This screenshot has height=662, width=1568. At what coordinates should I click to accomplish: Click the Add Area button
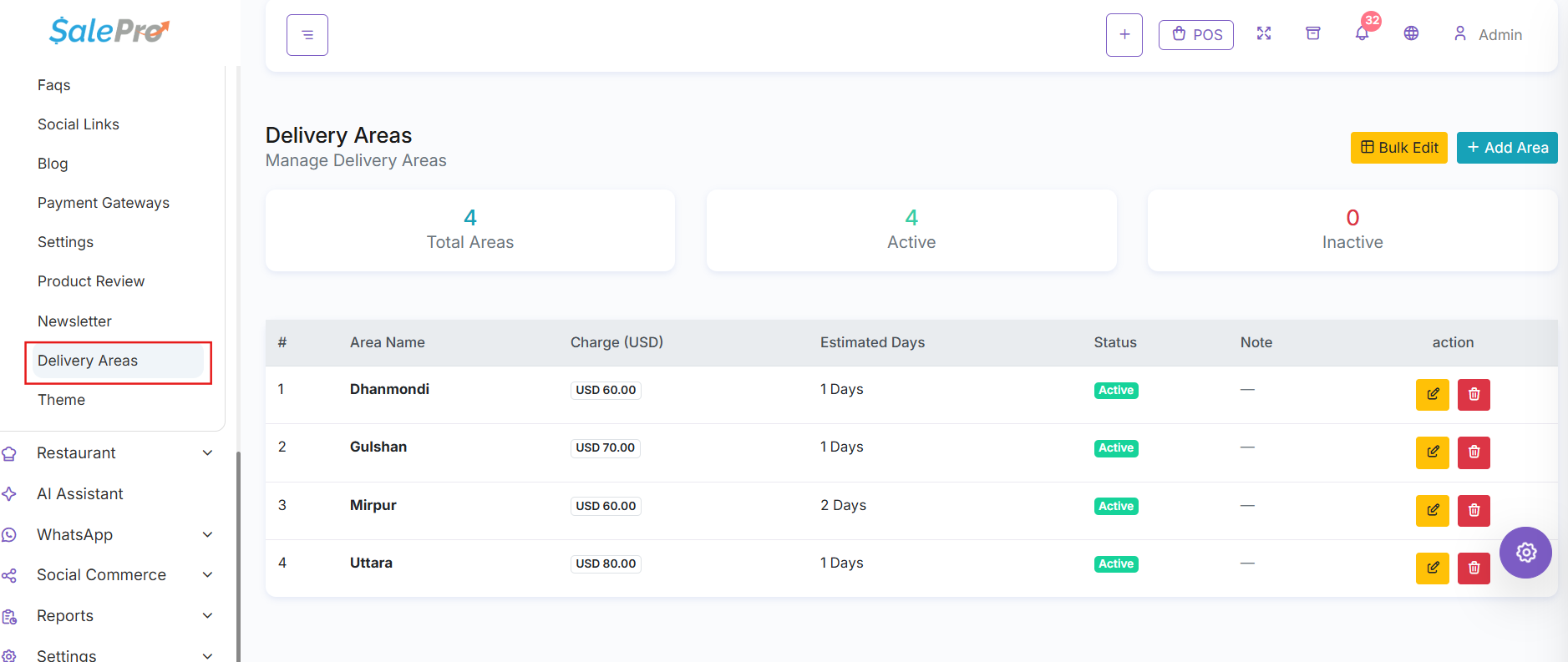click(x=1507, y=148)
